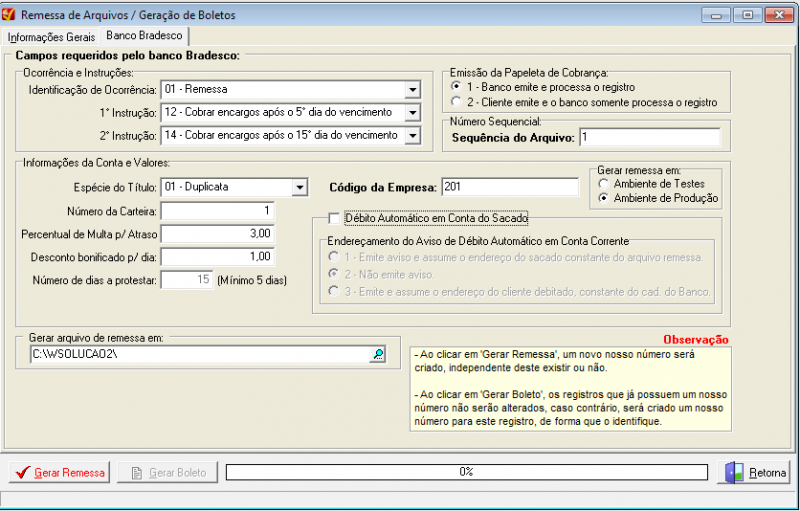Click 'Campos requeridos pelo banco Bradesco' heading
Screen dimensions: 800x511
tap(128, 56)
